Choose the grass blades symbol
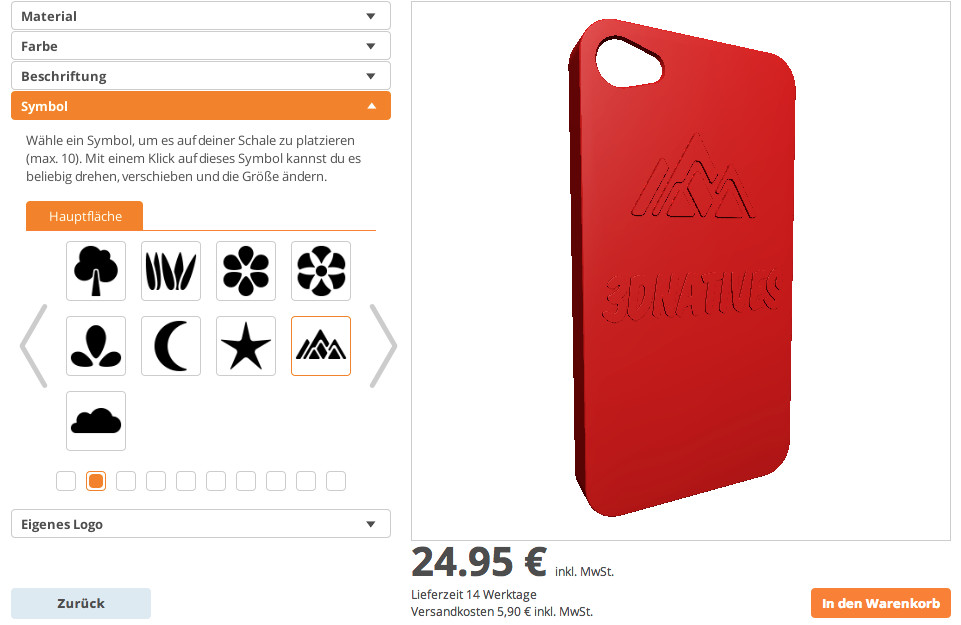The width and height of the screenshot is (961, 625). (x=171, y=271)
